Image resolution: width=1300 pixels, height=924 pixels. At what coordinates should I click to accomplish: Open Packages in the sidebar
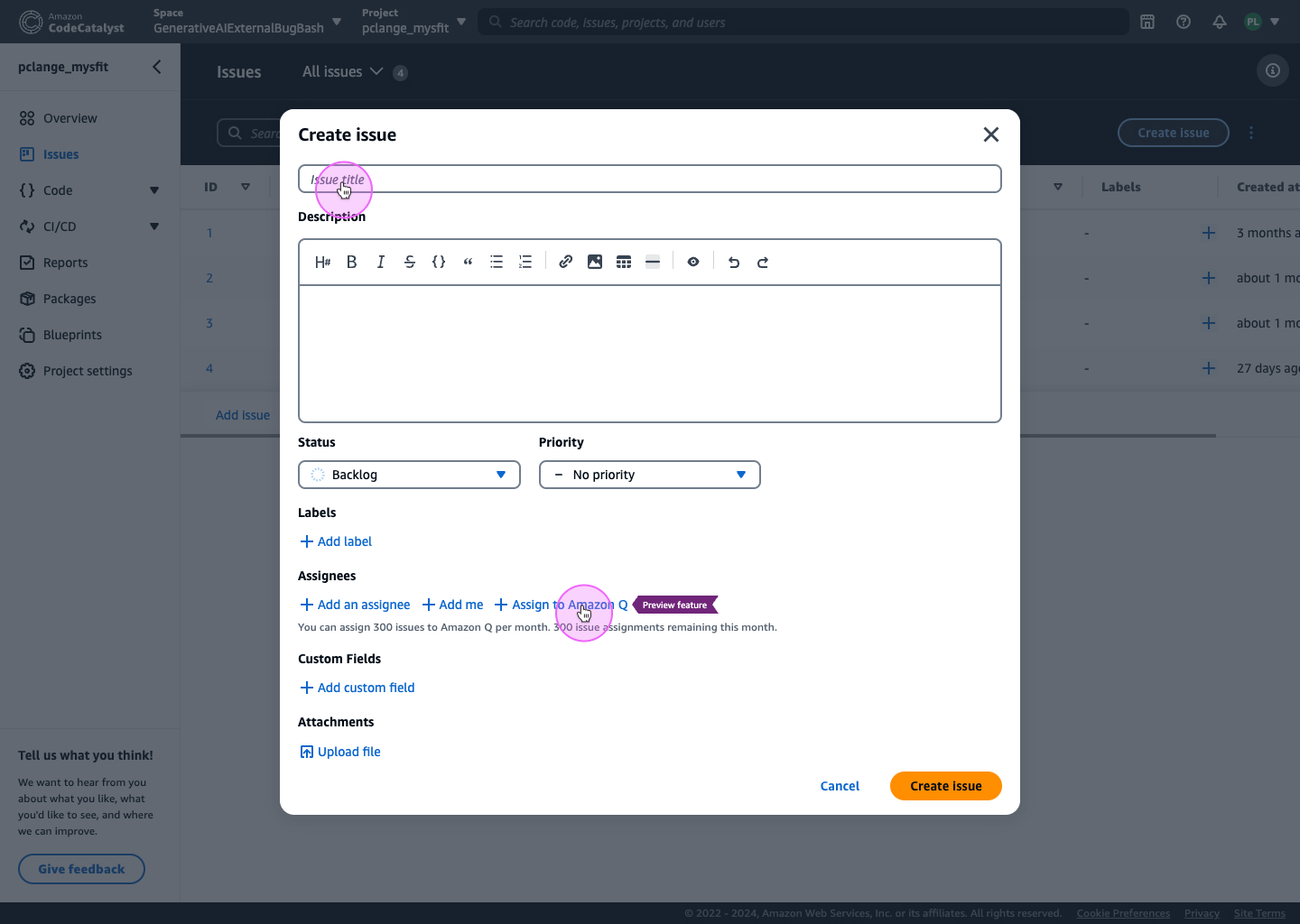pyautogui.click(x=69, y=299)
